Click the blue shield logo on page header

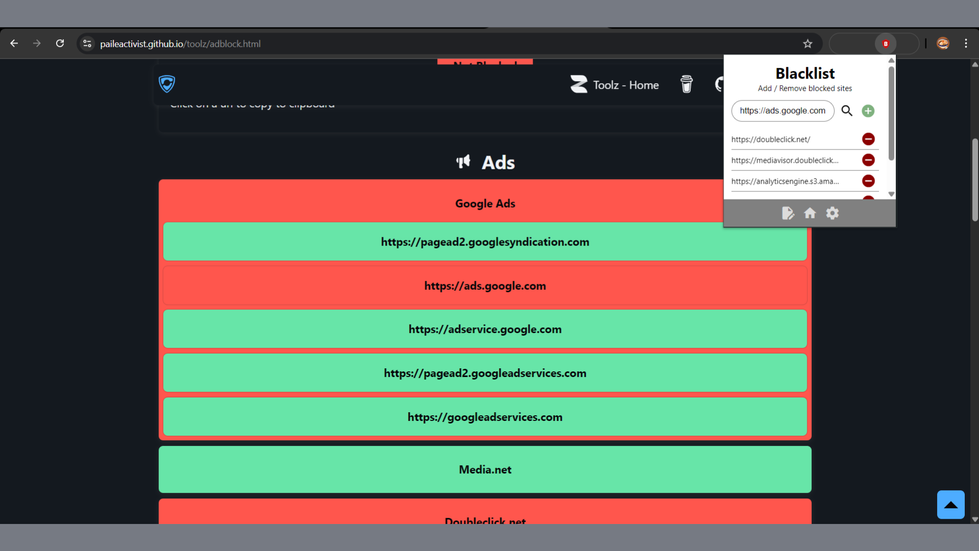click(x=167, y=84)
